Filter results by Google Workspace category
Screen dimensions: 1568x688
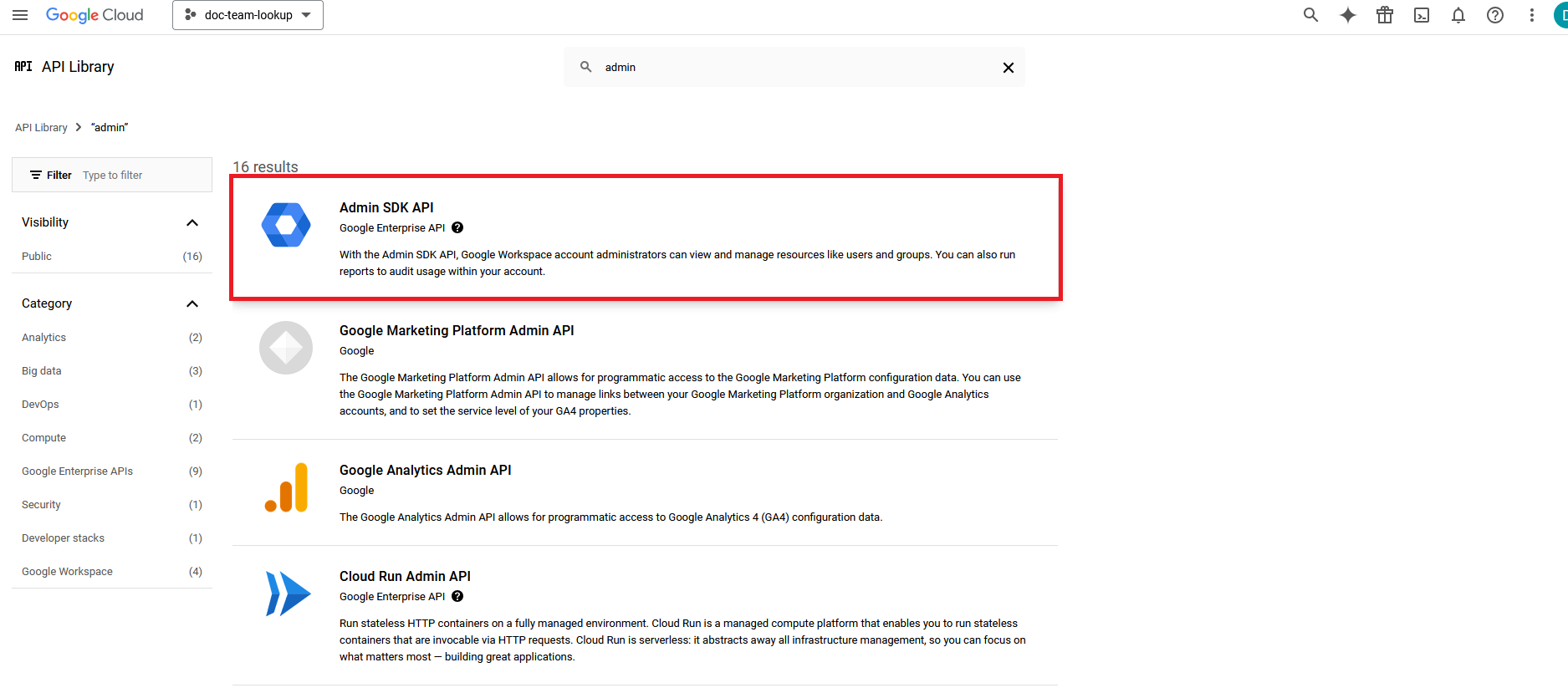[67, 572]
